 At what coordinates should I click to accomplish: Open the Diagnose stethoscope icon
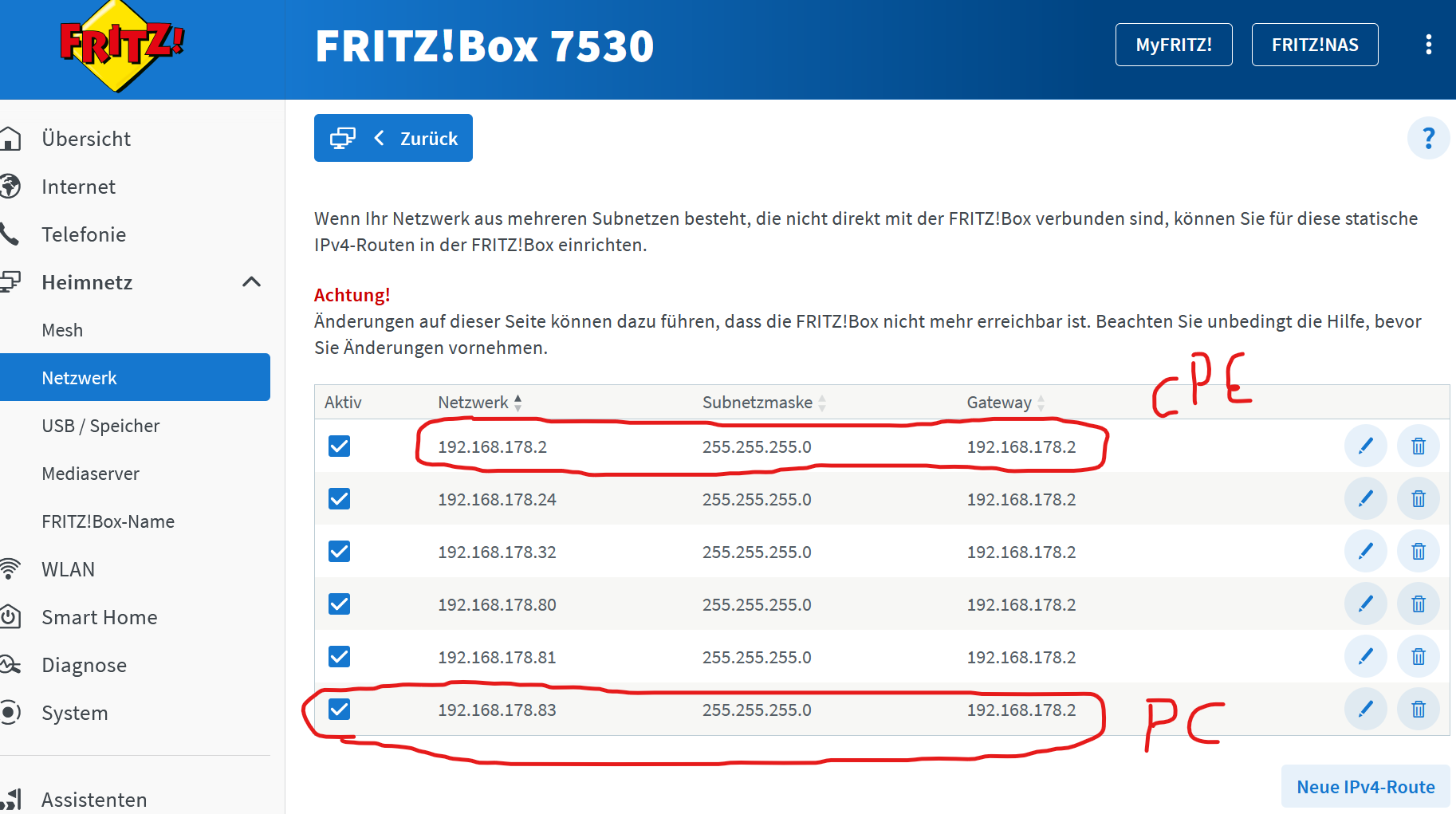[10, 664]
